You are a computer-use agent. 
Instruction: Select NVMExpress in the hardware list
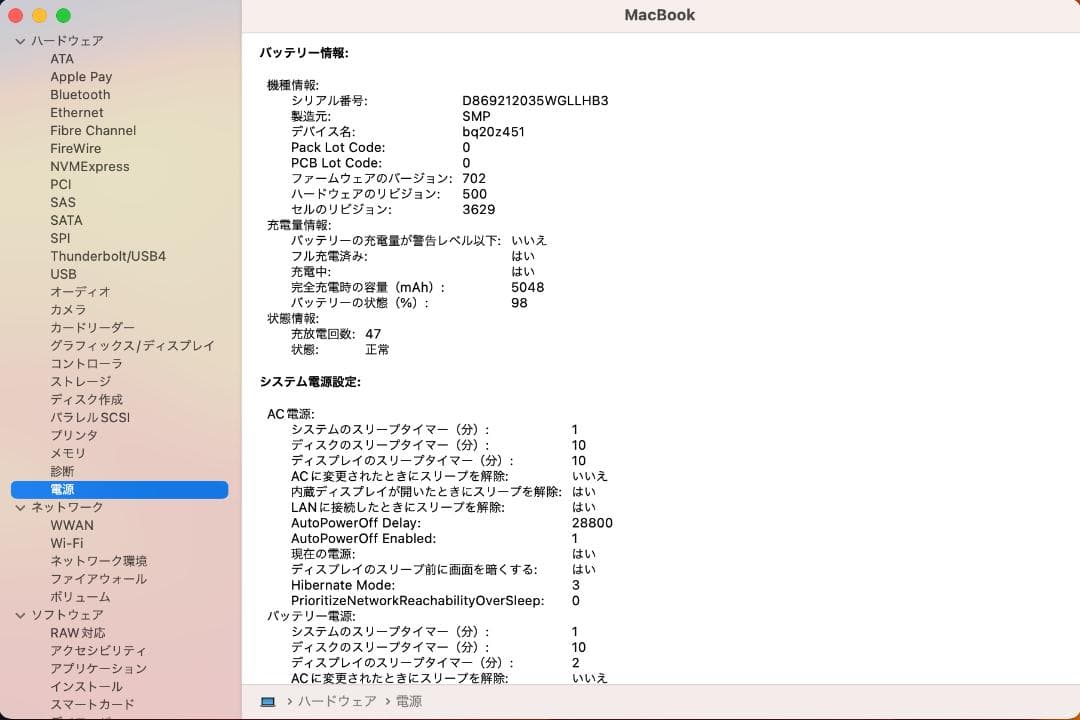pos(90,166)
